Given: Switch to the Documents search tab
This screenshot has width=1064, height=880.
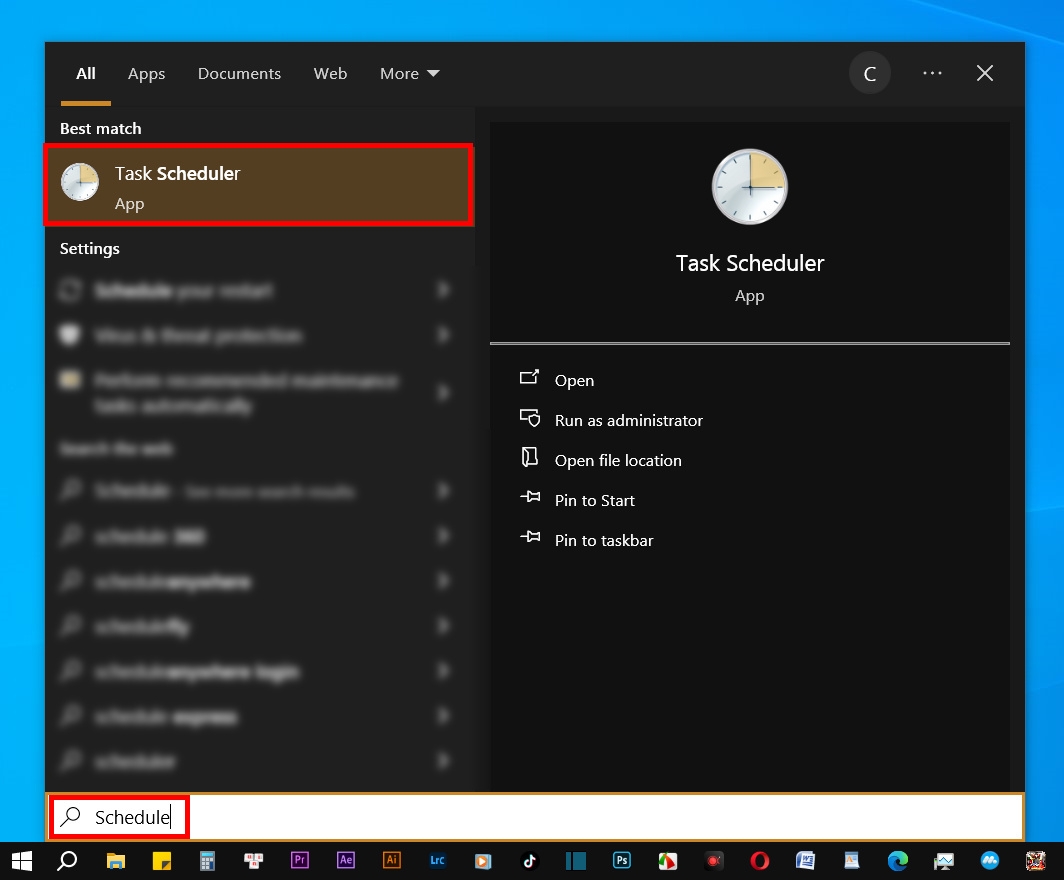Looking at the screenshot, I should [x=239, y=73].
